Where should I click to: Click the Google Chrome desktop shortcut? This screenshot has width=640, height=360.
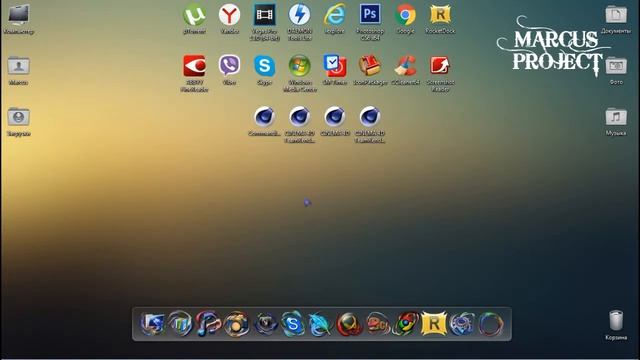pyautogui.click(x=405, y=16)
